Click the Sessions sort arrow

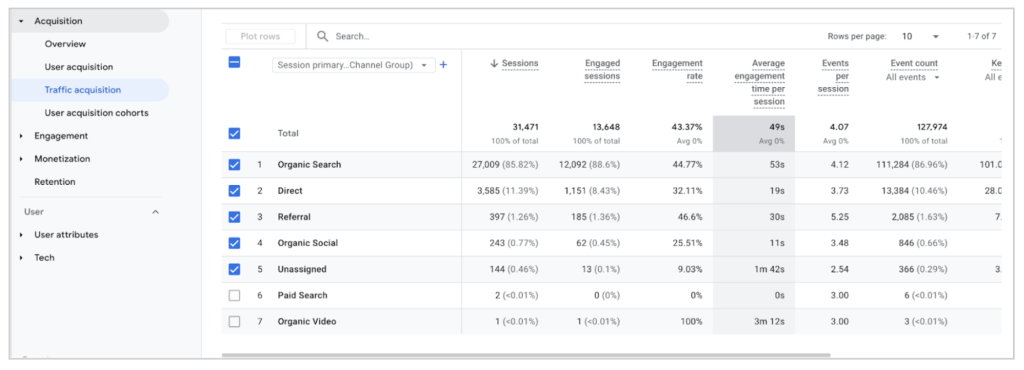coord(494,63)
